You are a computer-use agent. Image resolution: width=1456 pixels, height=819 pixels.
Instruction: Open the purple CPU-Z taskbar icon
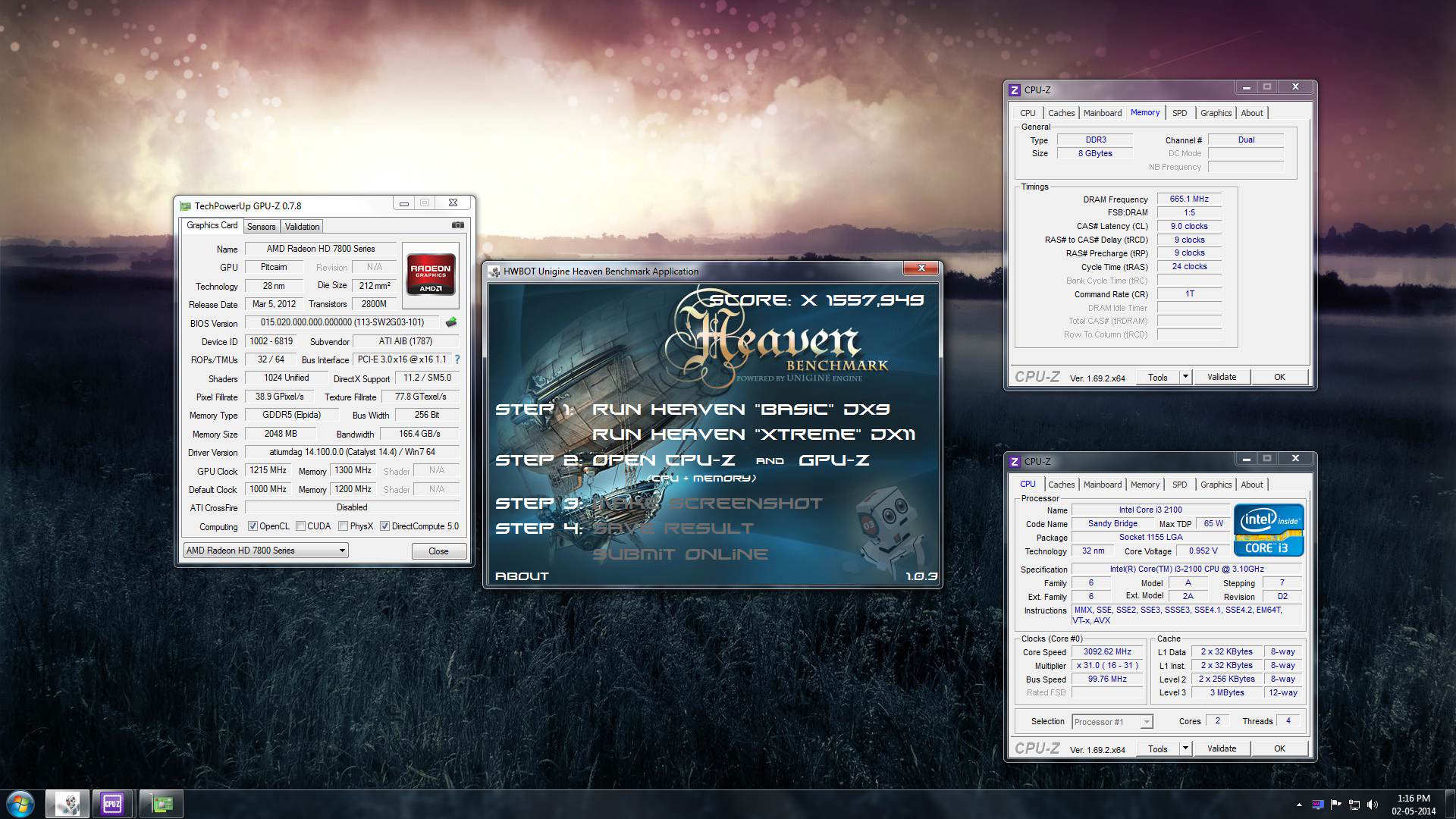112,804
